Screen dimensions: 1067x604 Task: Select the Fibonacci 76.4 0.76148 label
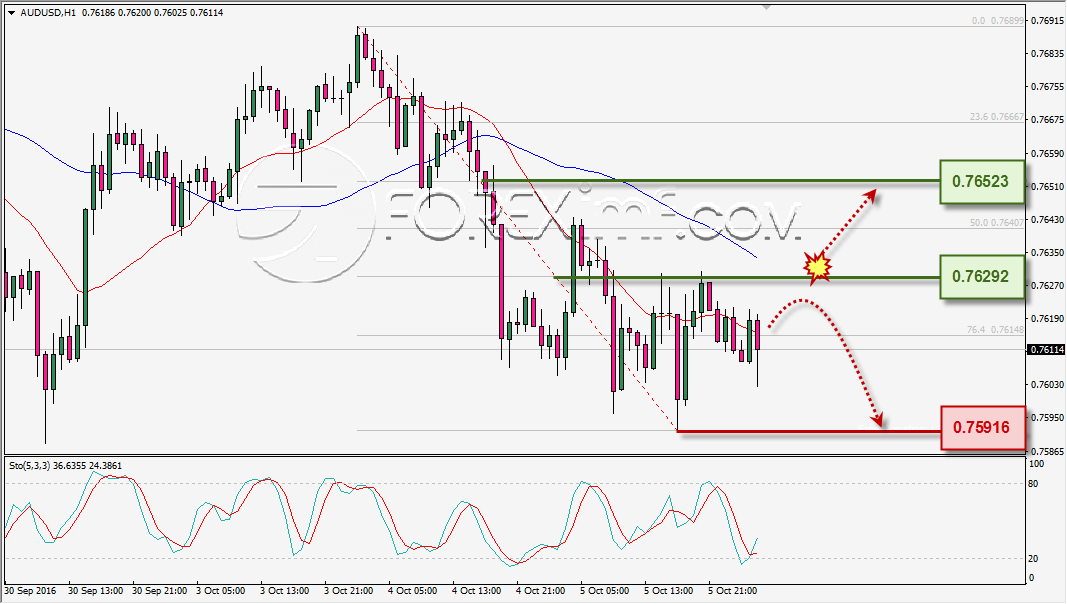point(995,329)
